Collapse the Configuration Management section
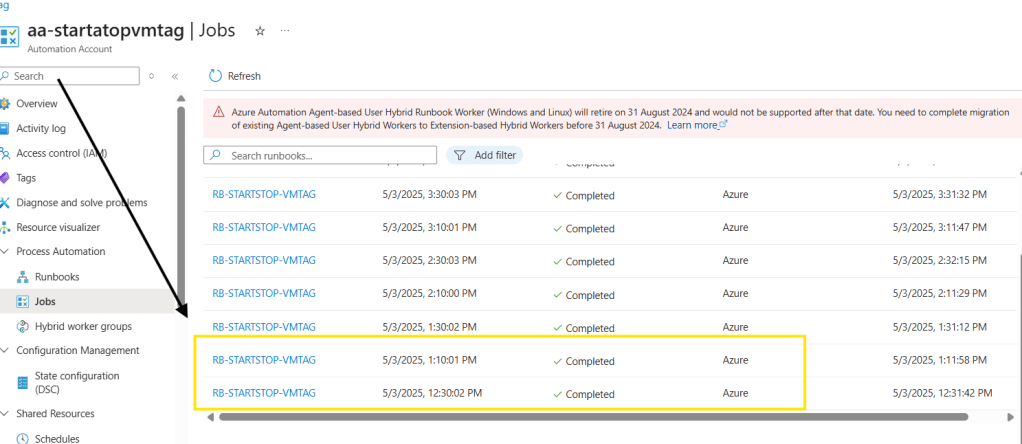 (6, 350)
